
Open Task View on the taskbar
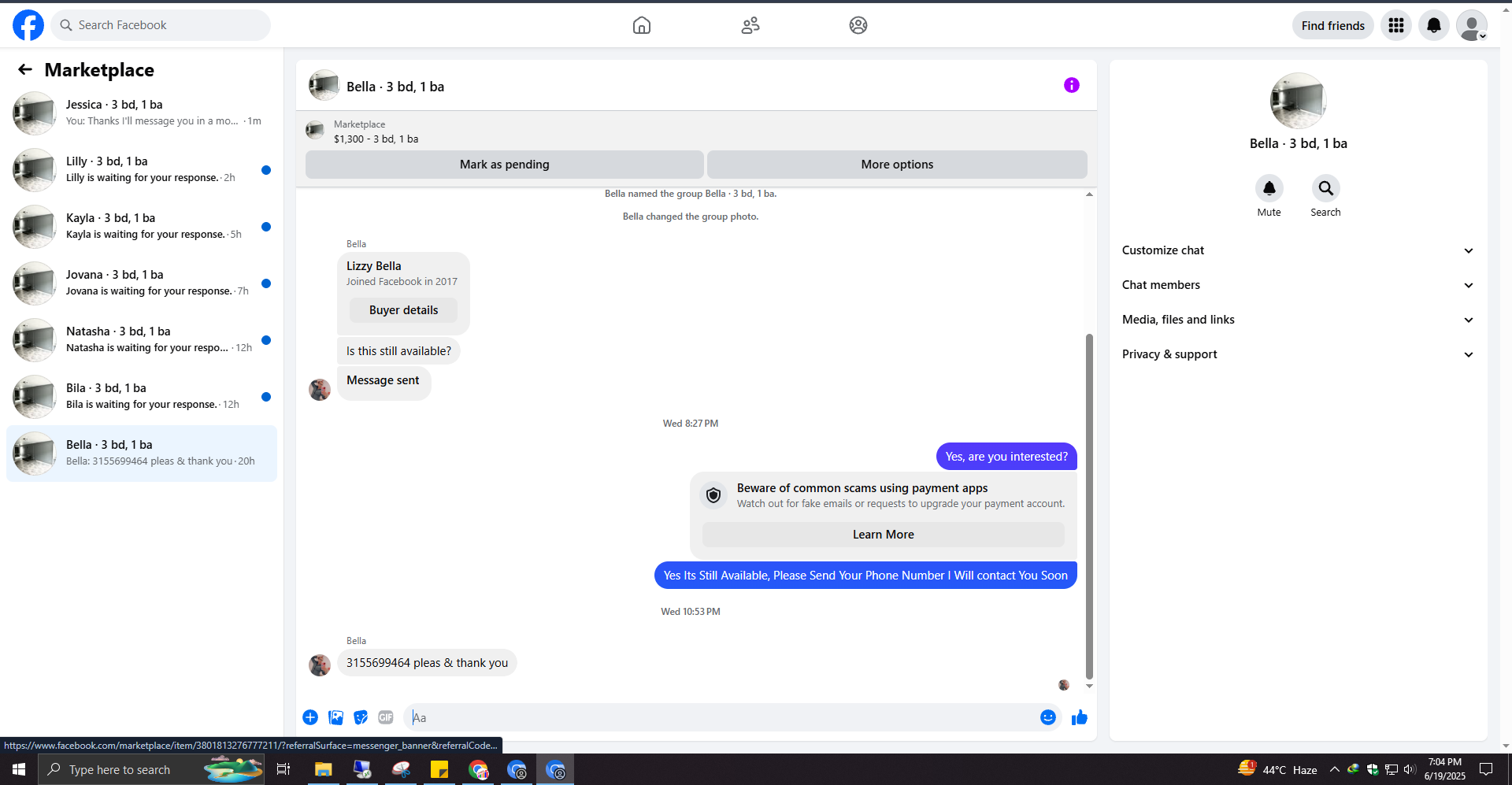click(283, 769)
